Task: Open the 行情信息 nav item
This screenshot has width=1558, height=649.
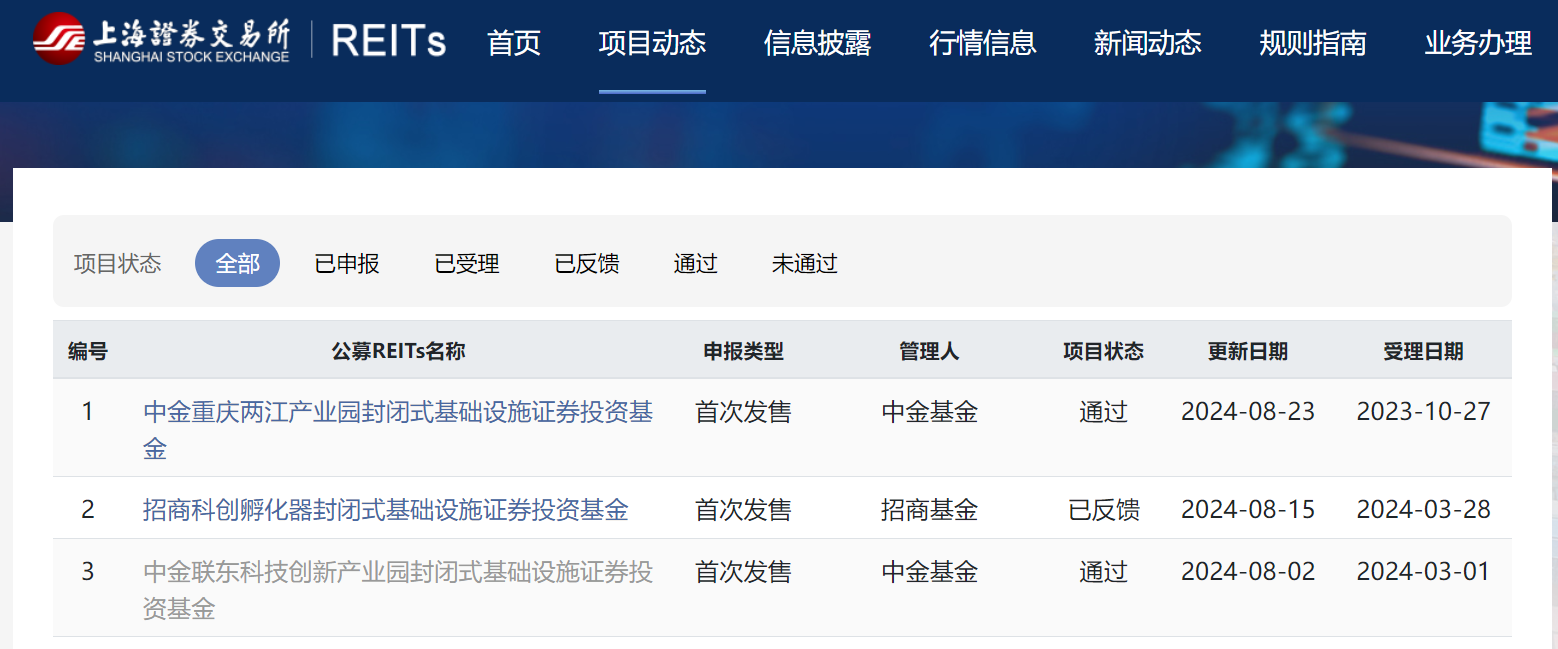Action: pyautogui.click(x=983, y=43)
